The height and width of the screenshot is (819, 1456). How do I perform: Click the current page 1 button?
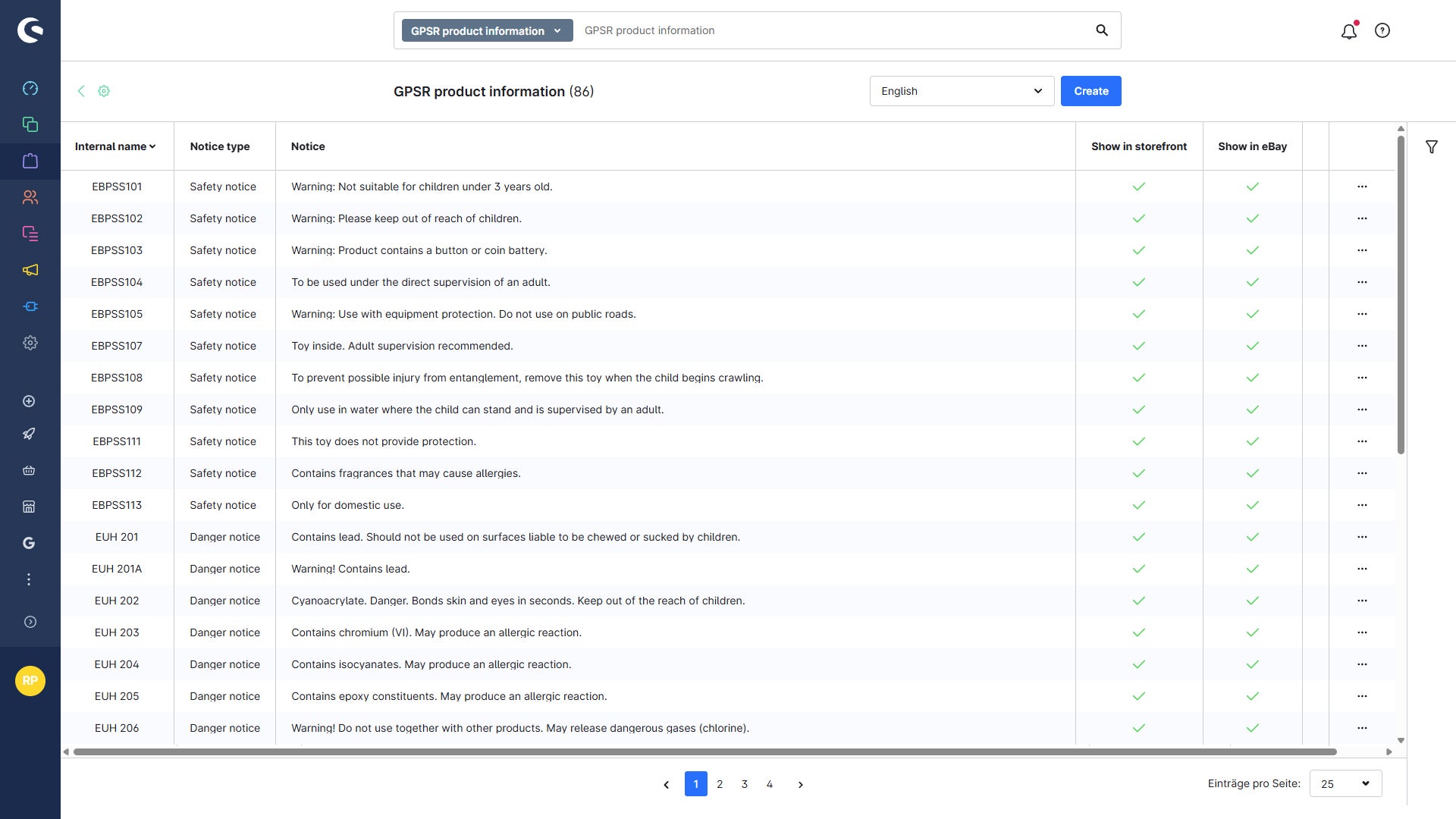click(x=696, y=784)
